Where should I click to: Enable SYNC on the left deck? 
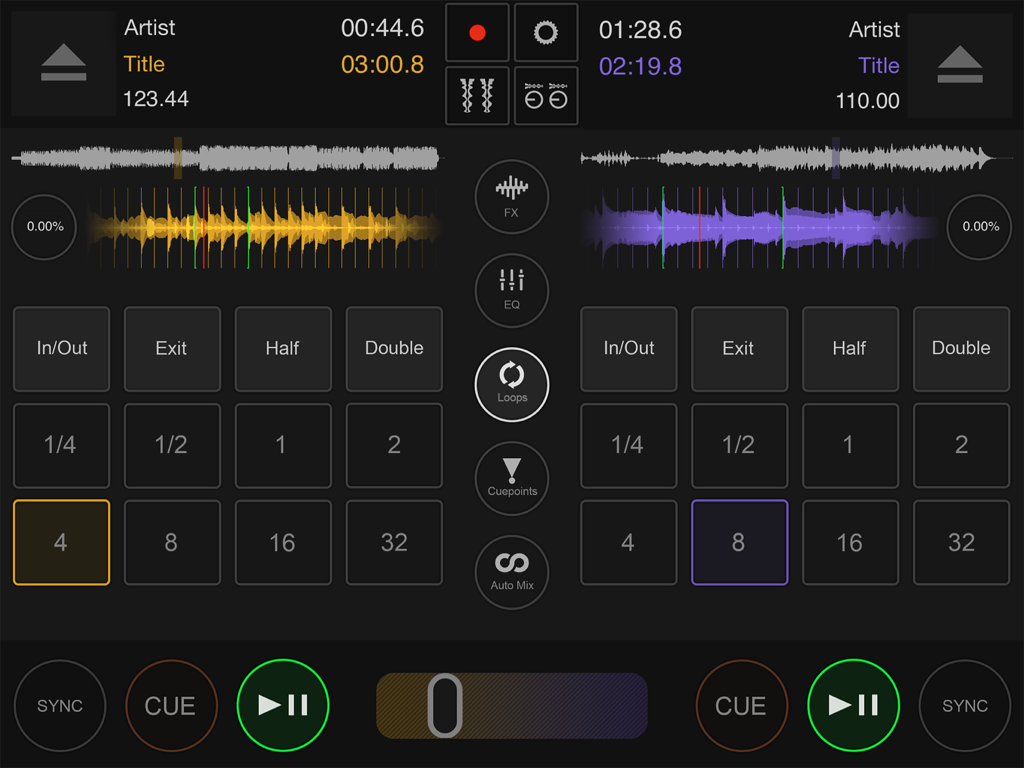coord(60,705)
